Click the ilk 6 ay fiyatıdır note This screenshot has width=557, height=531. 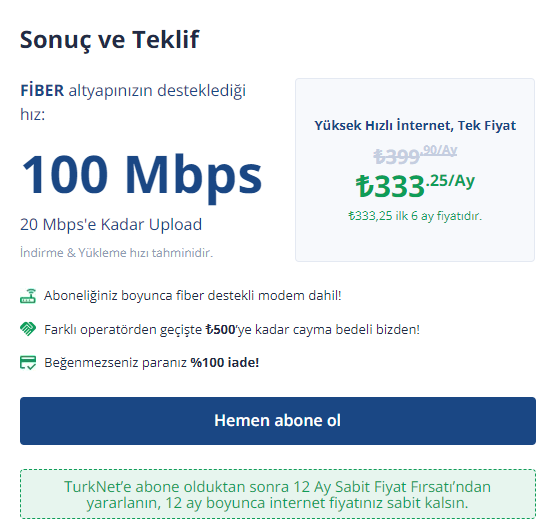[x=415, y=216]
